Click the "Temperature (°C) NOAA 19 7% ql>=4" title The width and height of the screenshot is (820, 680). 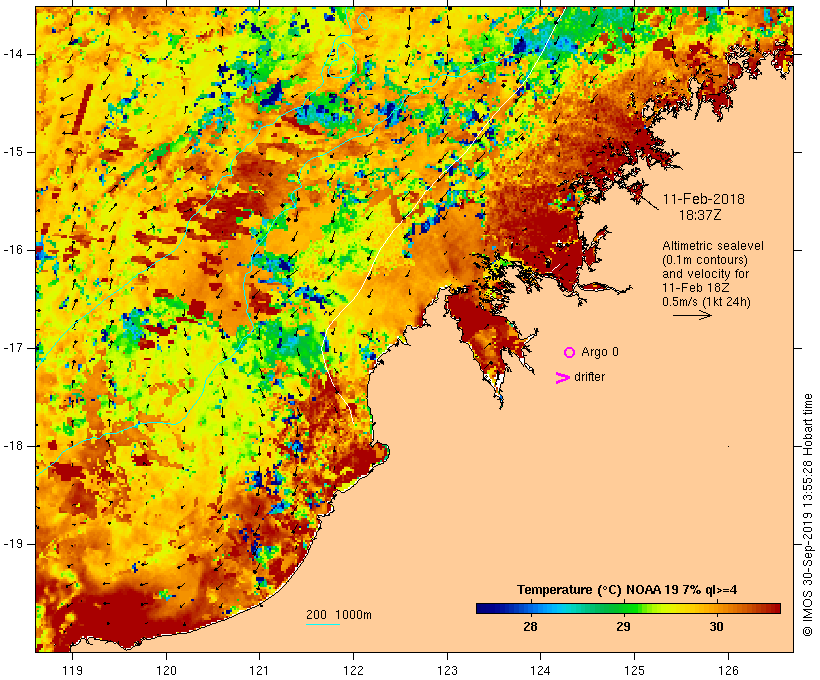[627, 590]
